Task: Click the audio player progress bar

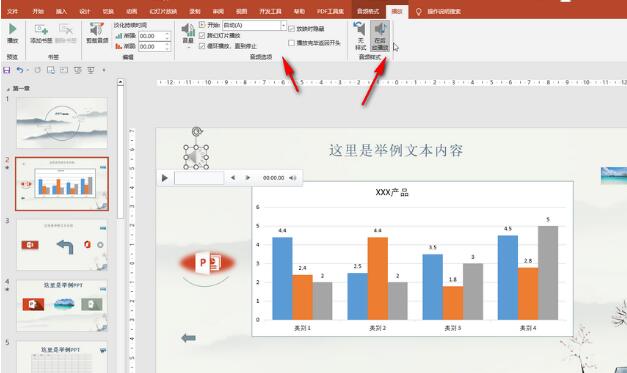Action: (199, 178)
